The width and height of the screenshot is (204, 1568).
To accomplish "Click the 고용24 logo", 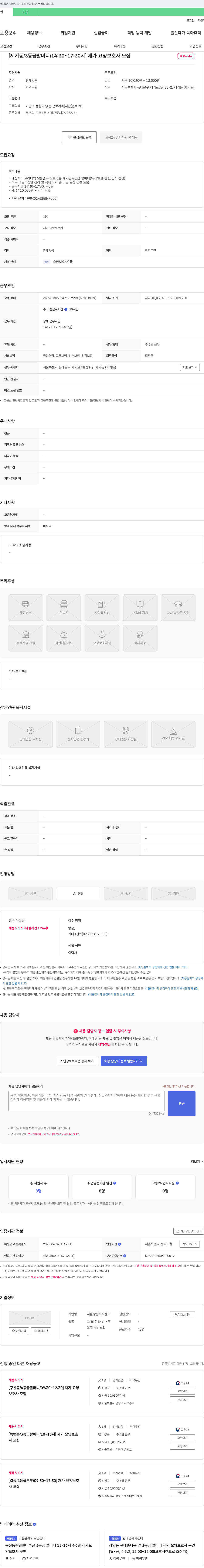I will (x=8, y=33).
